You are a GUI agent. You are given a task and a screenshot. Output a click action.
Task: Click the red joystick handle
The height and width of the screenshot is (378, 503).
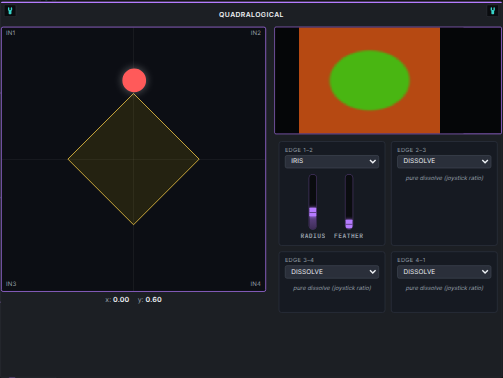(x=134, y=80)
